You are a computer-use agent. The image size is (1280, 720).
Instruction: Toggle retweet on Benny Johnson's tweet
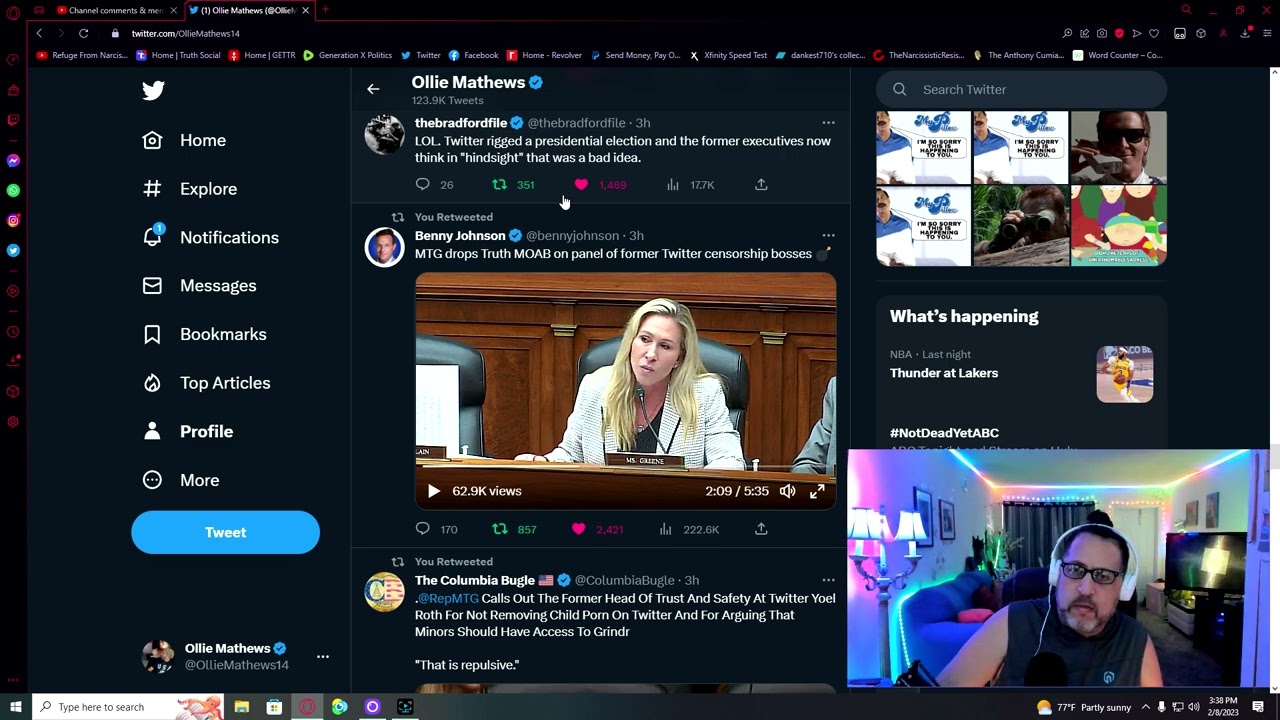pyautogui.click(x=499, y=529)
